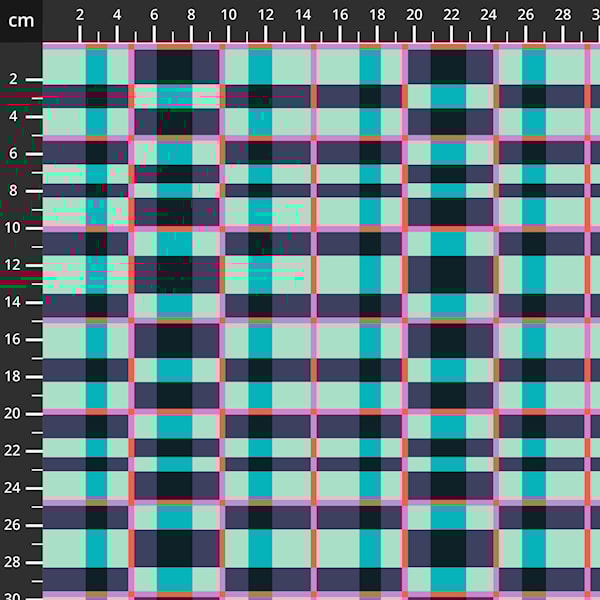Click the 18 mark on the top ruler
600x600 pixels.
[x=377, y=15]
